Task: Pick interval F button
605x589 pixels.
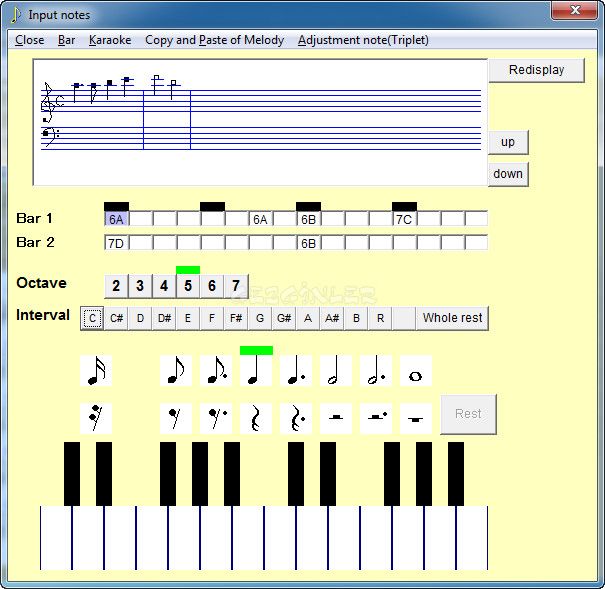Action: point(212,318)
